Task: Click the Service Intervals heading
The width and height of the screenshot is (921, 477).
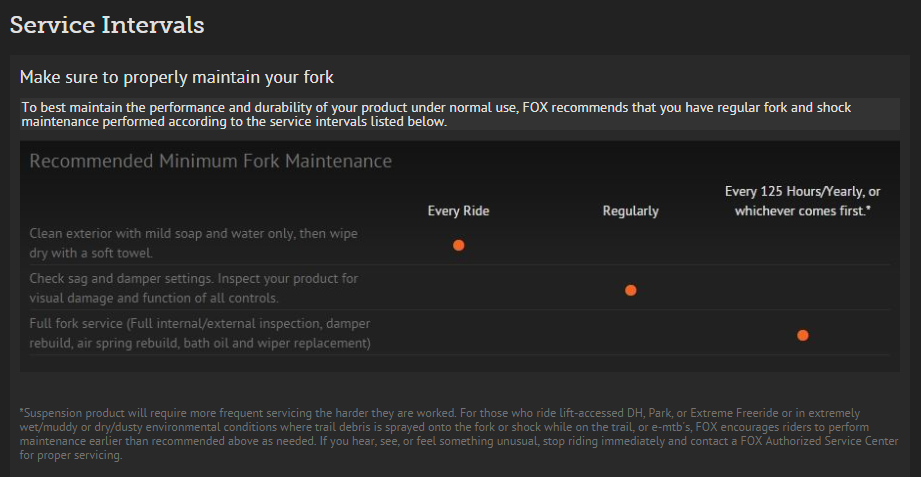Action: pos(107,25)
